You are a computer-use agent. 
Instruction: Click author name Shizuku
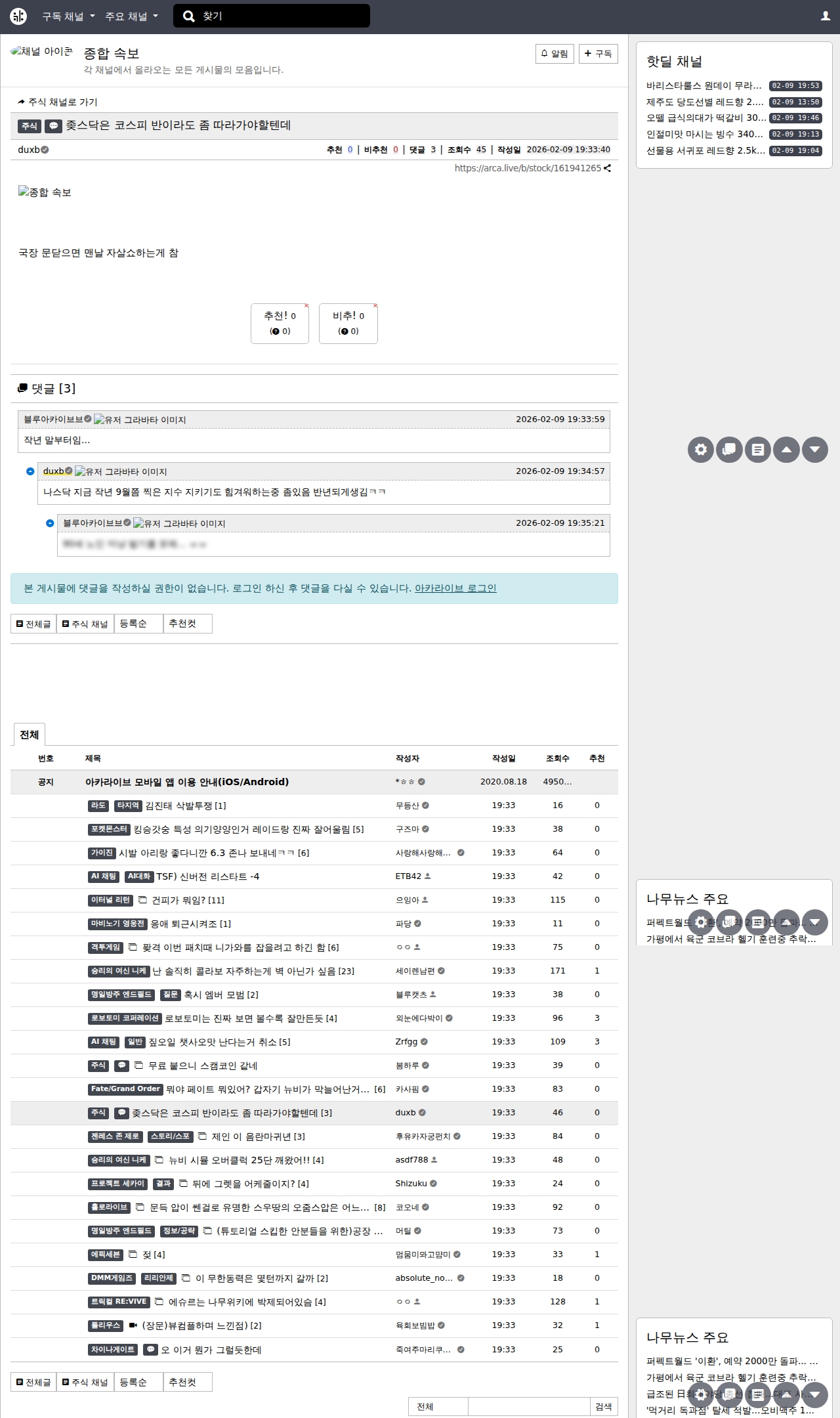411,1184
